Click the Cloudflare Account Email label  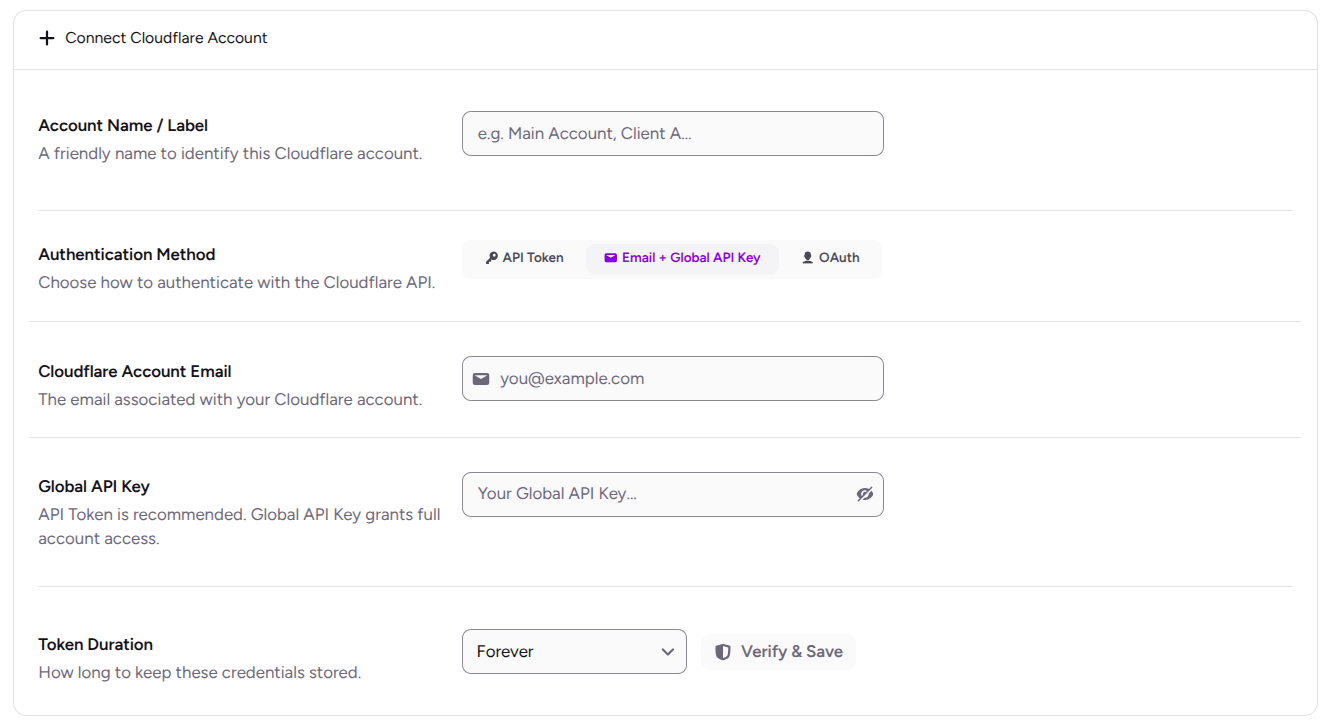(135, 371)
